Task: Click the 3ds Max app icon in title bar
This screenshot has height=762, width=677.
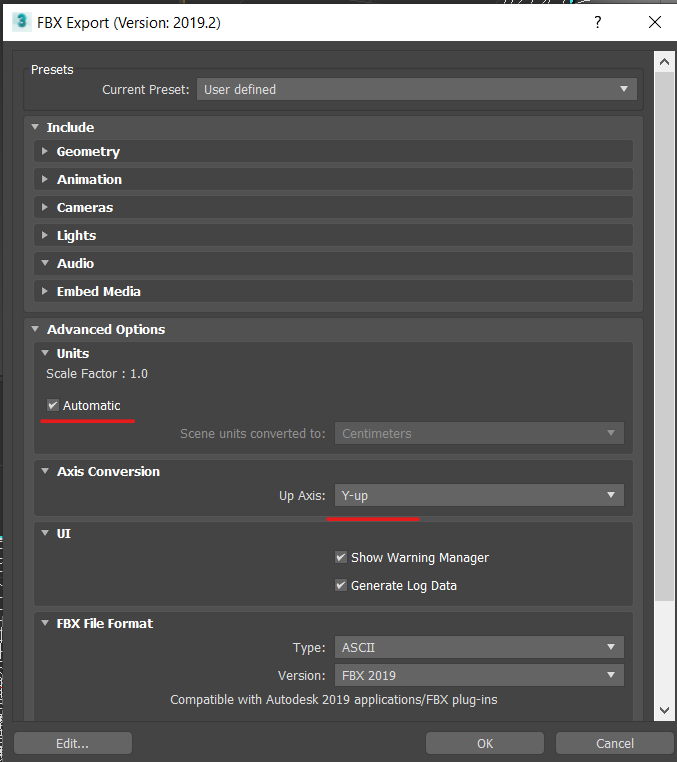Action: [20, 21]
